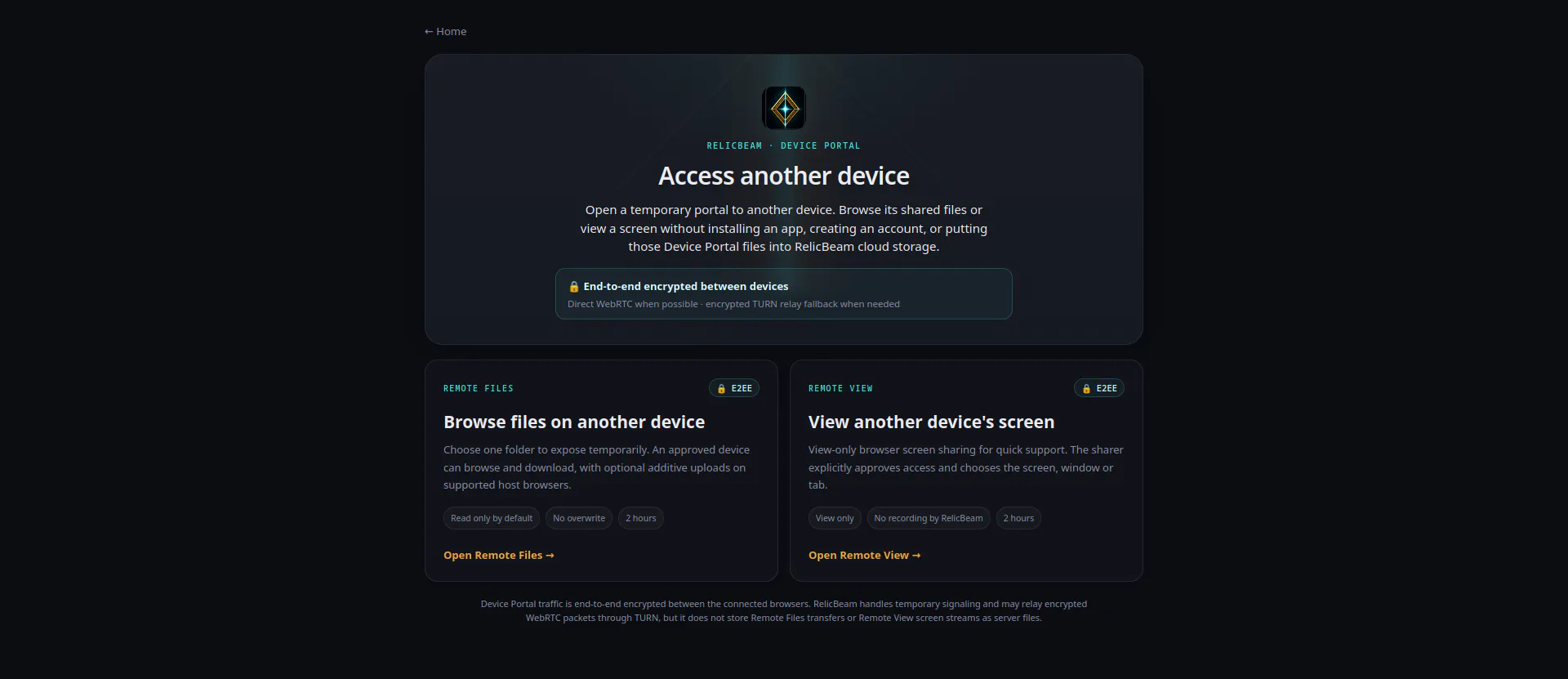
Task: Click the RELICBEAM · DEVICE PORTAL label
Action: [x=784, y=145]
